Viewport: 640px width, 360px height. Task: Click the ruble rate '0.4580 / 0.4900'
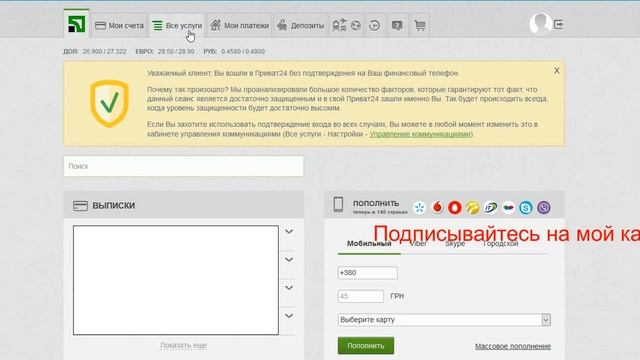click(243, 51)
